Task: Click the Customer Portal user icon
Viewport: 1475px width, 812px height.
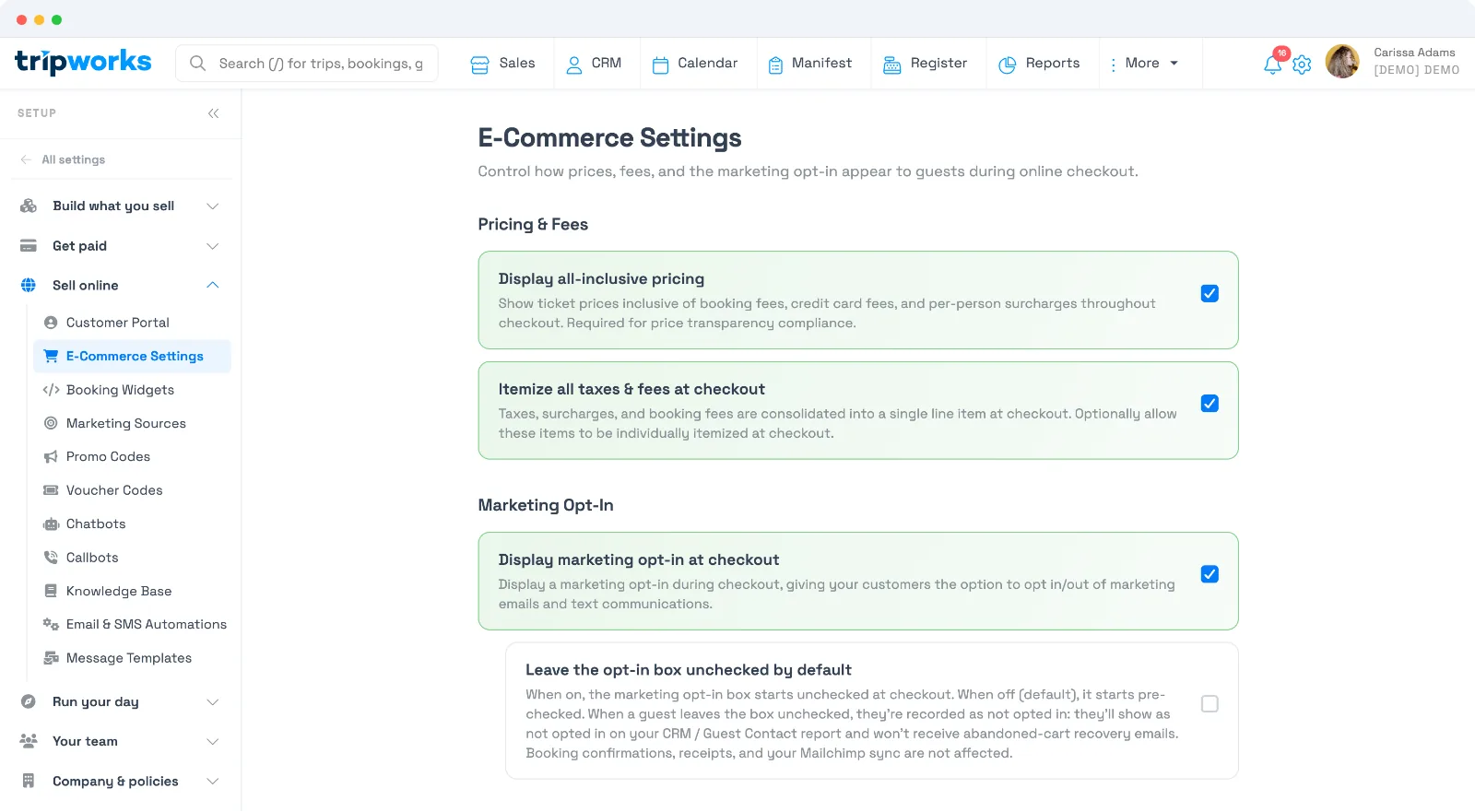Action: point(51,323)
